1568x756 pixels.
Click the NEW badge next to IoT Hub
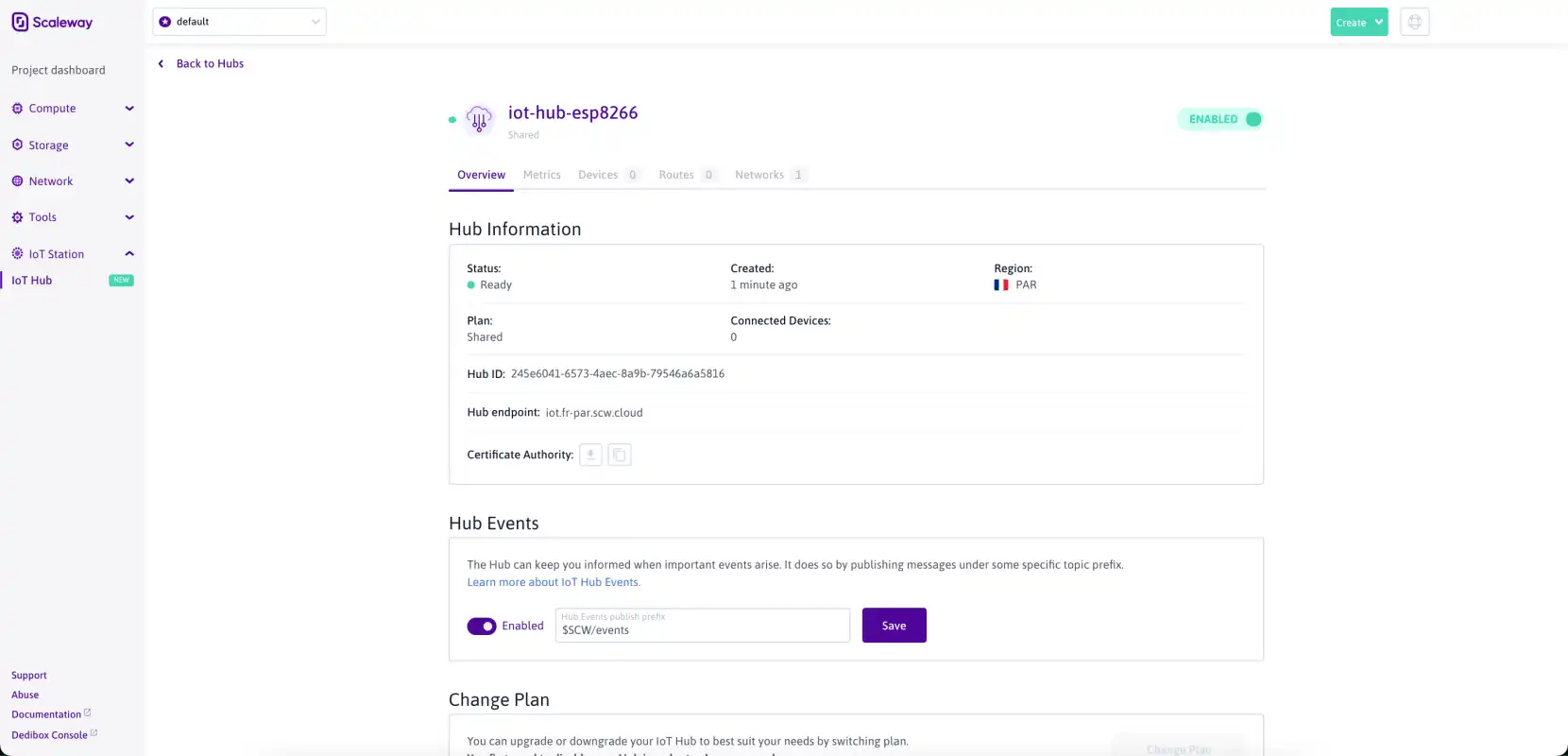121,281
